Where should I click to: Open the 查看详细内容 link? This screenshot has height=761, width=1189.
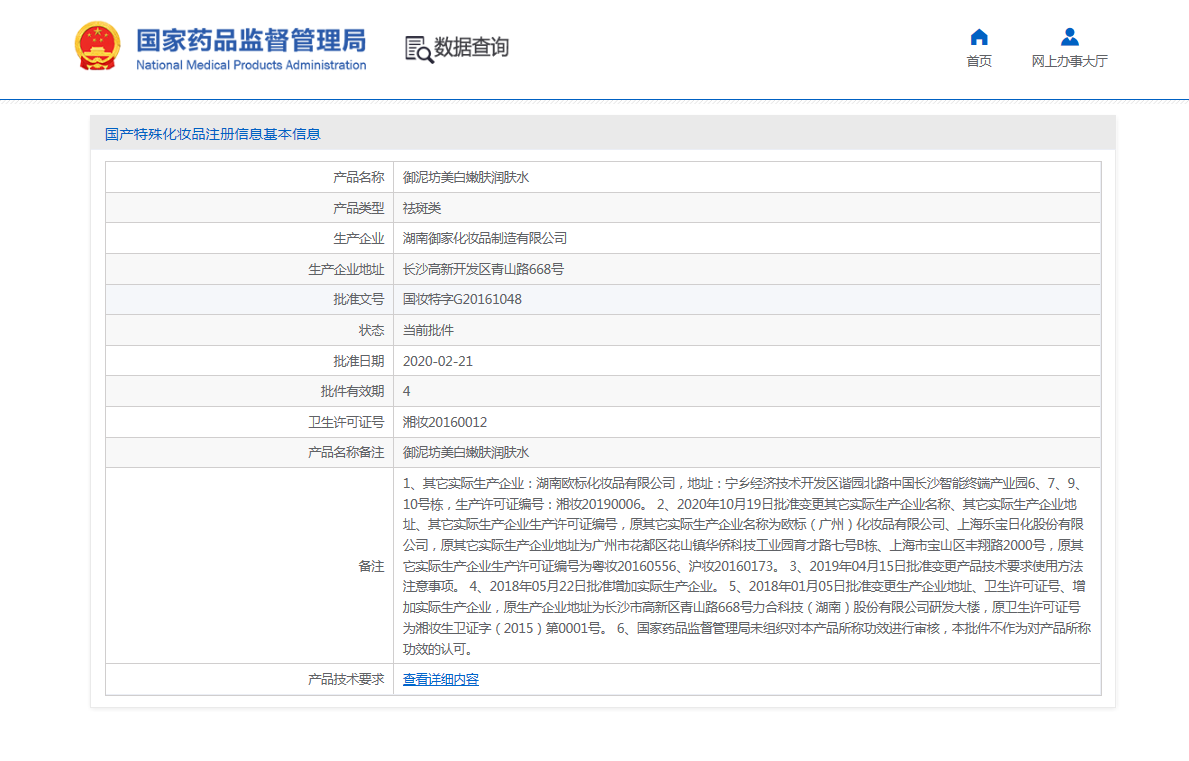pos(440,680)
